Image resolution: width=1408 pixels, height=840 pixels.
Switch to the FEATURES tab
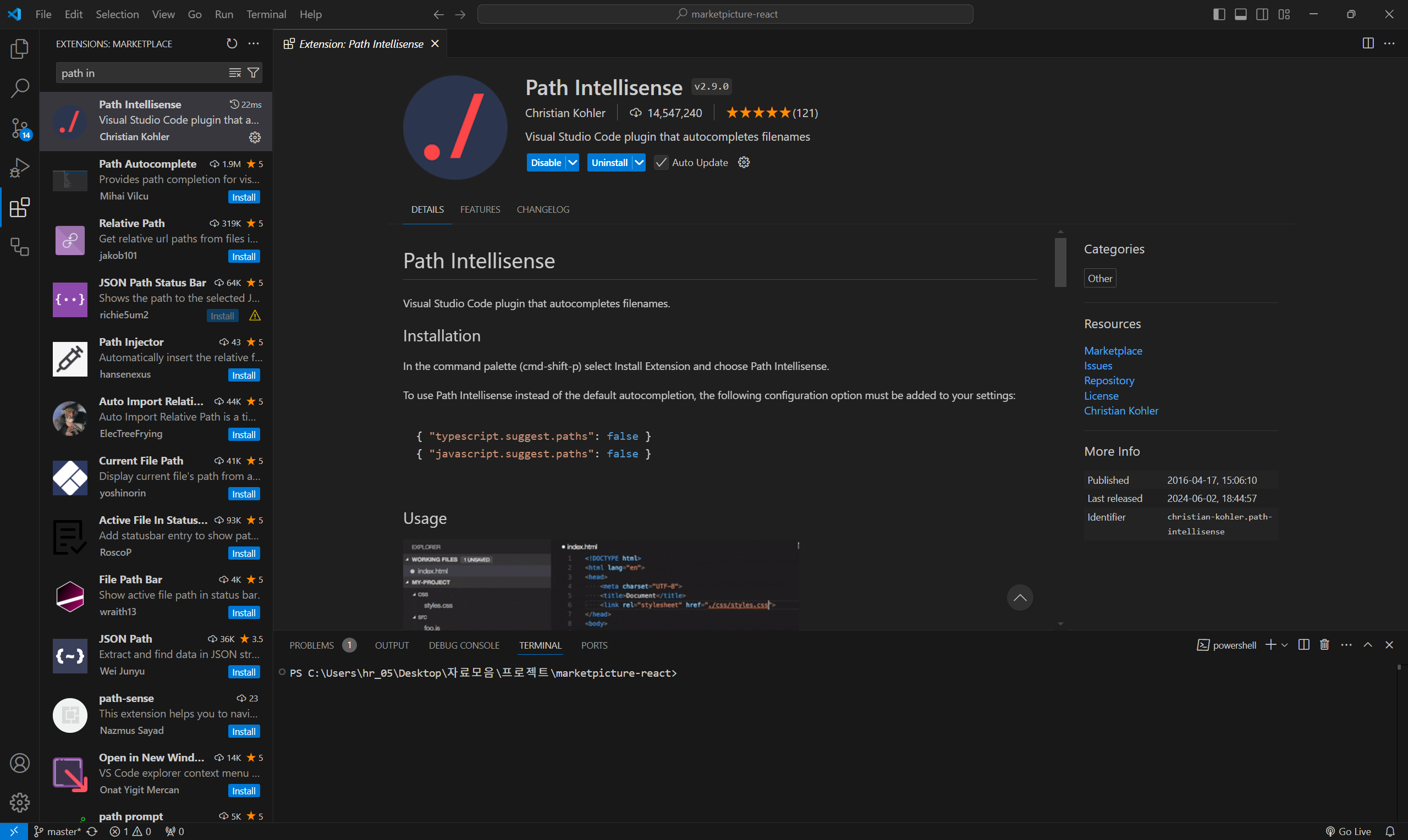coord(480,209)
